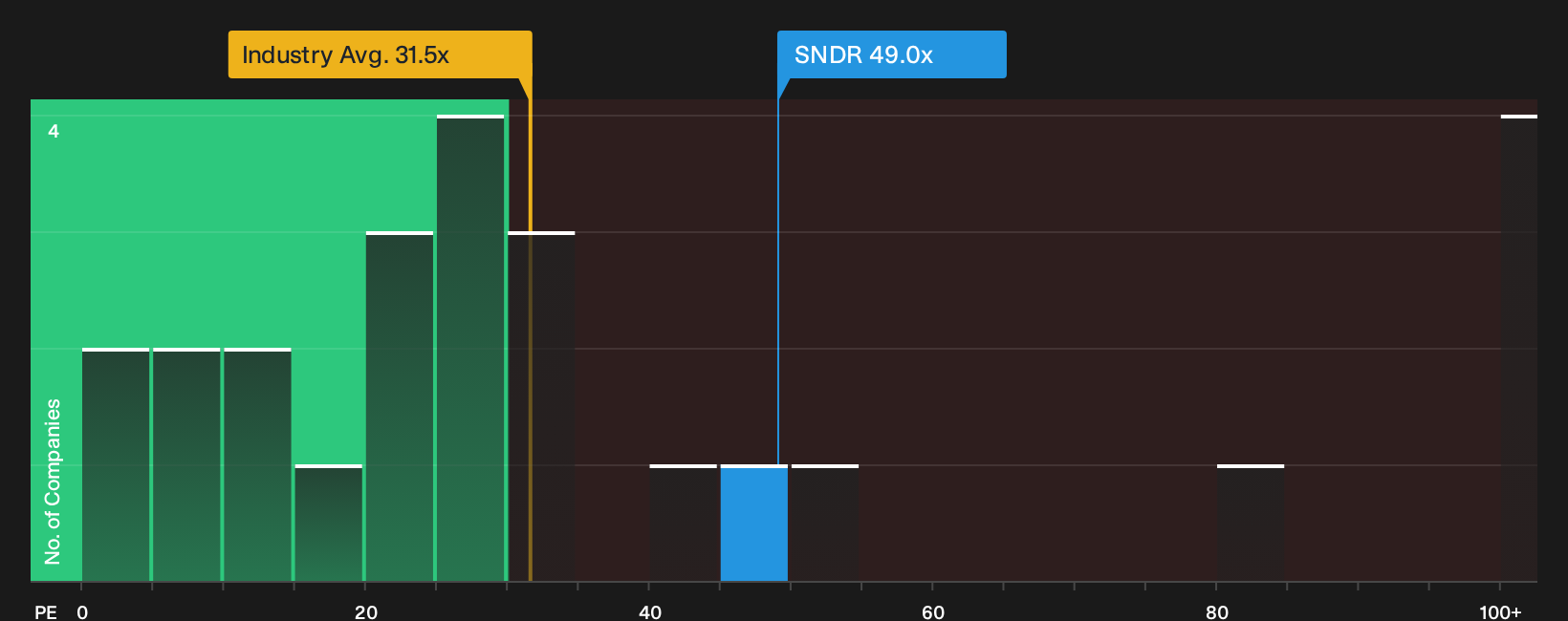Click the x-axis label 80

click(x=1217, y=611)
